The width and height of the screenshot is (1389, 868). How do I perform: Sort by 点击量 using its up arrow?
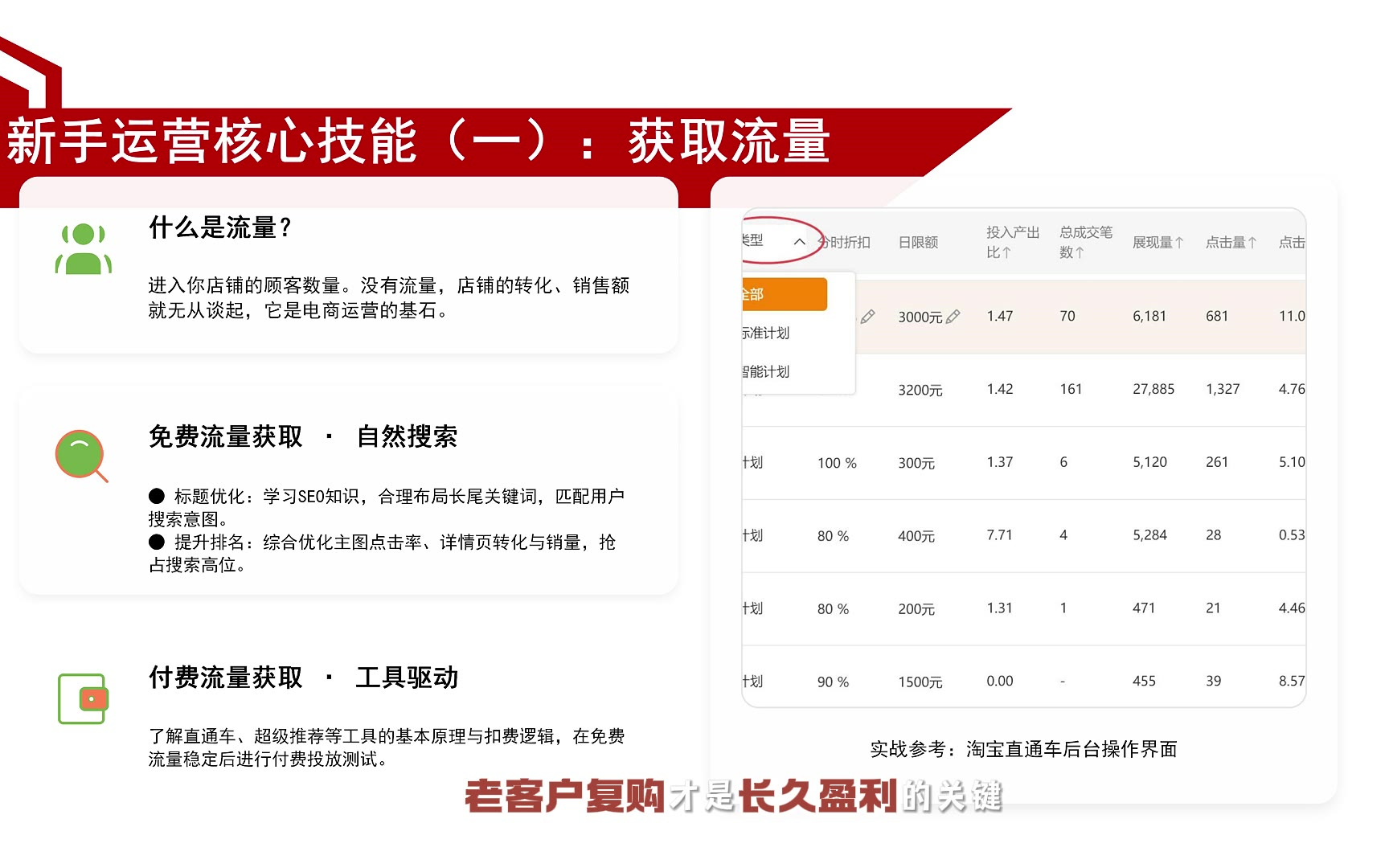pos(1252,243)
